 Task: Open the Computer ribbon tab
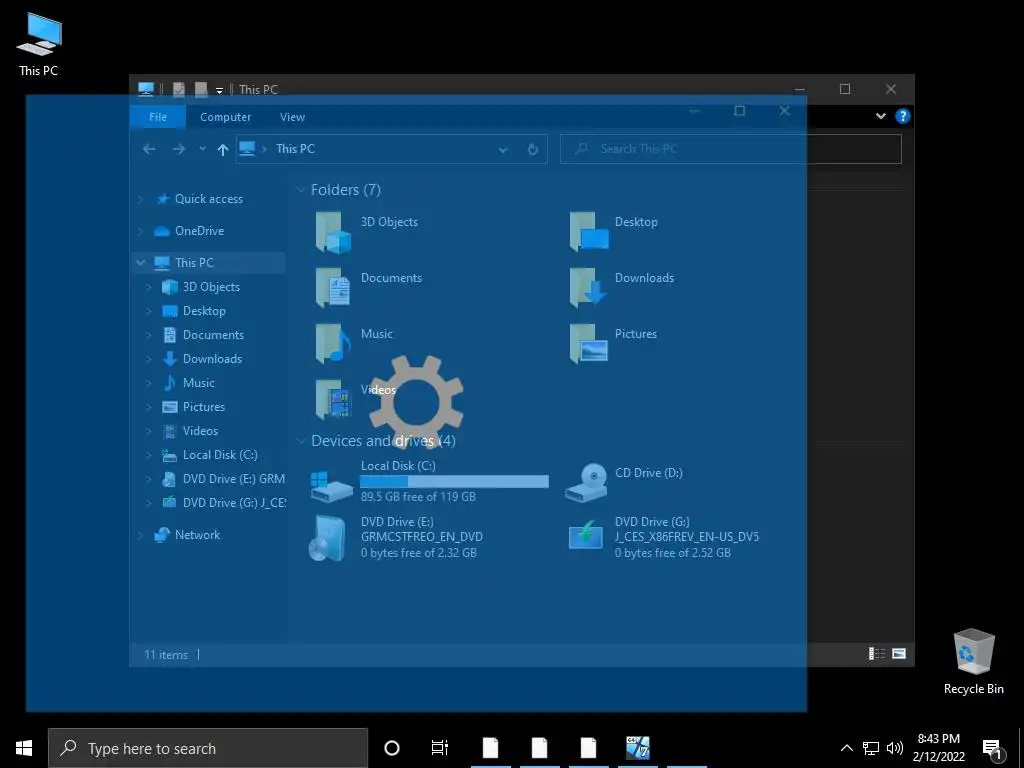coord(225,117)
